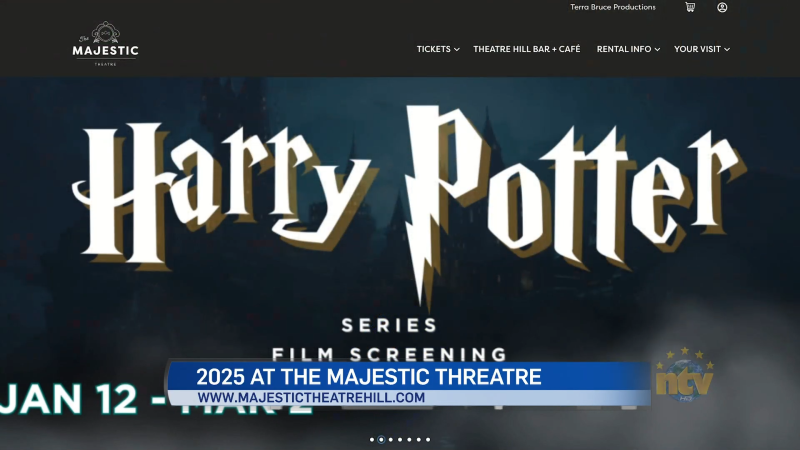
Task: Open the Tickets menu item
Action: pos(433,49)
